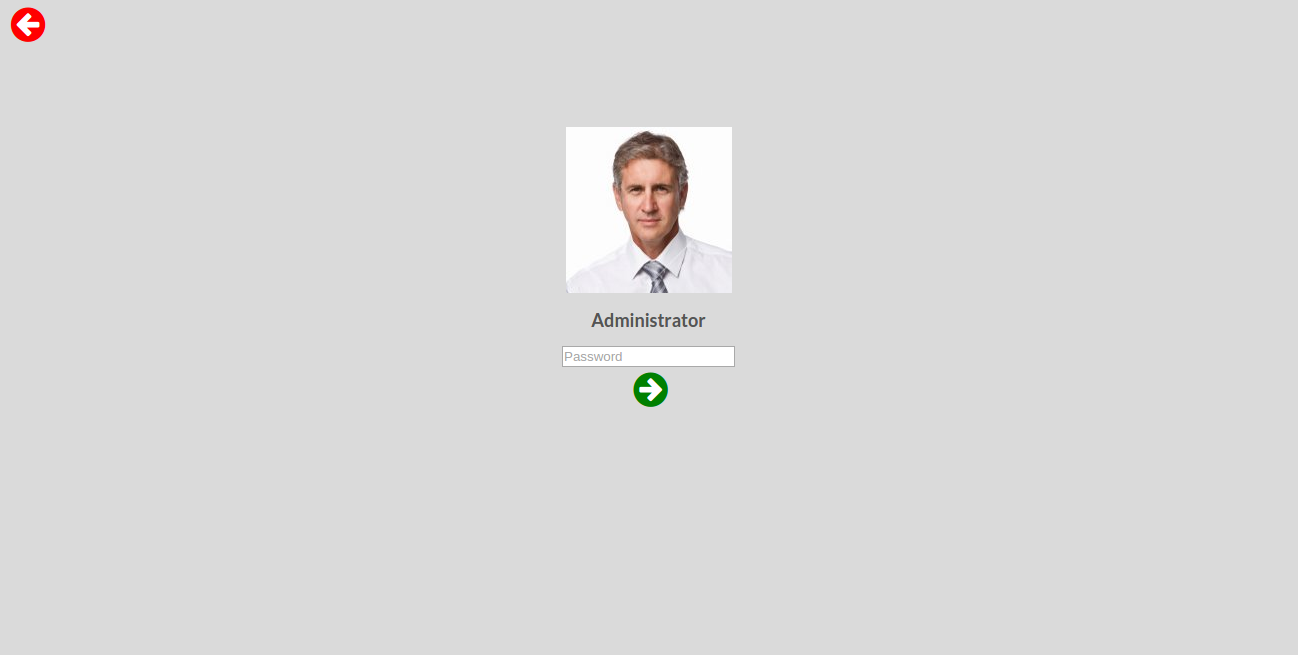1298x655 pixels.
Task: Sign in via green right-arrow button
Action: point(650,390)
